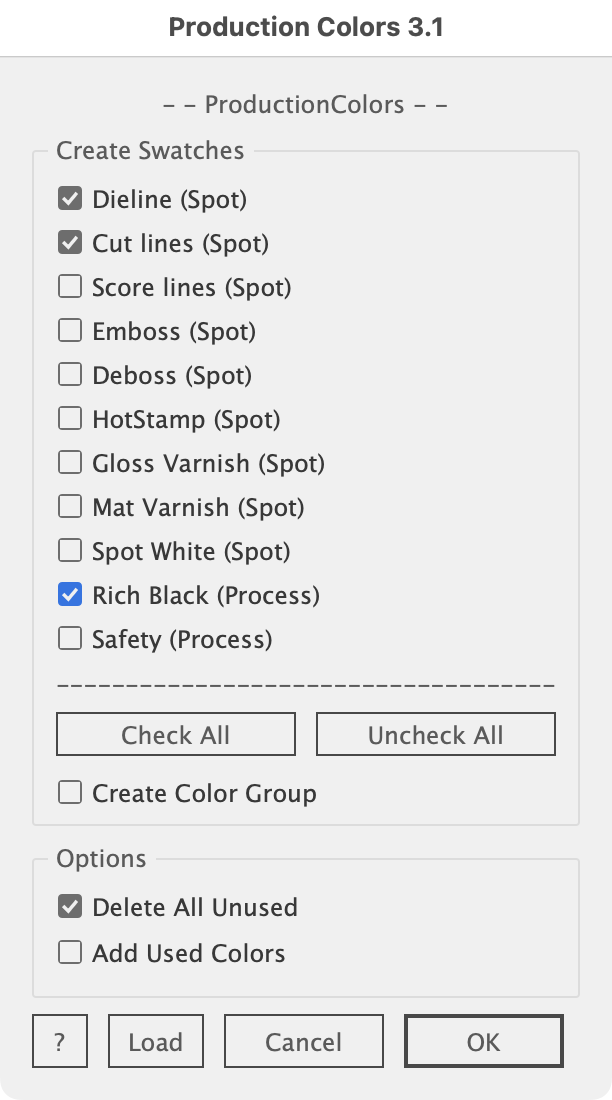
Task: Turn on Gloss Varnish (Spot)
Action: click(70, 463)
